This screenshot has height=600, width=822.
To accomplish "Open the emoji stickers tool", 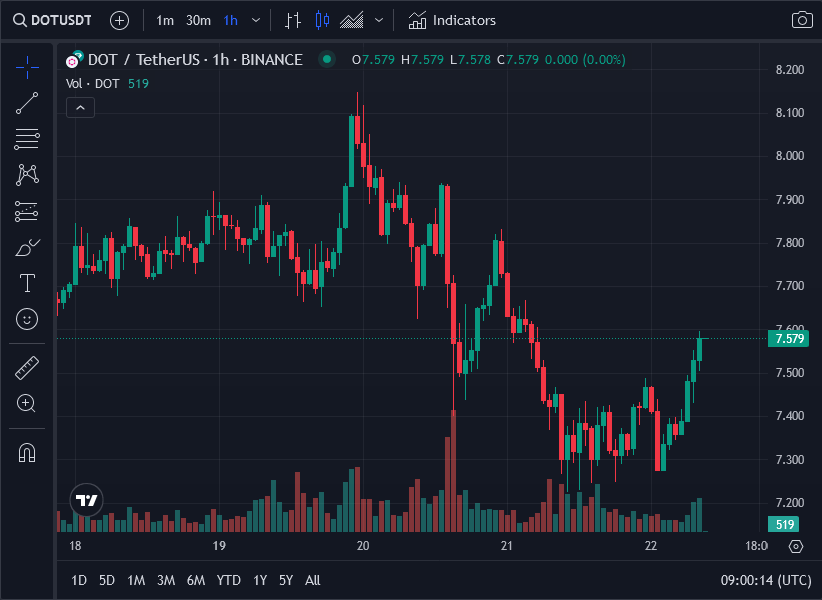I will pos(26,319).
